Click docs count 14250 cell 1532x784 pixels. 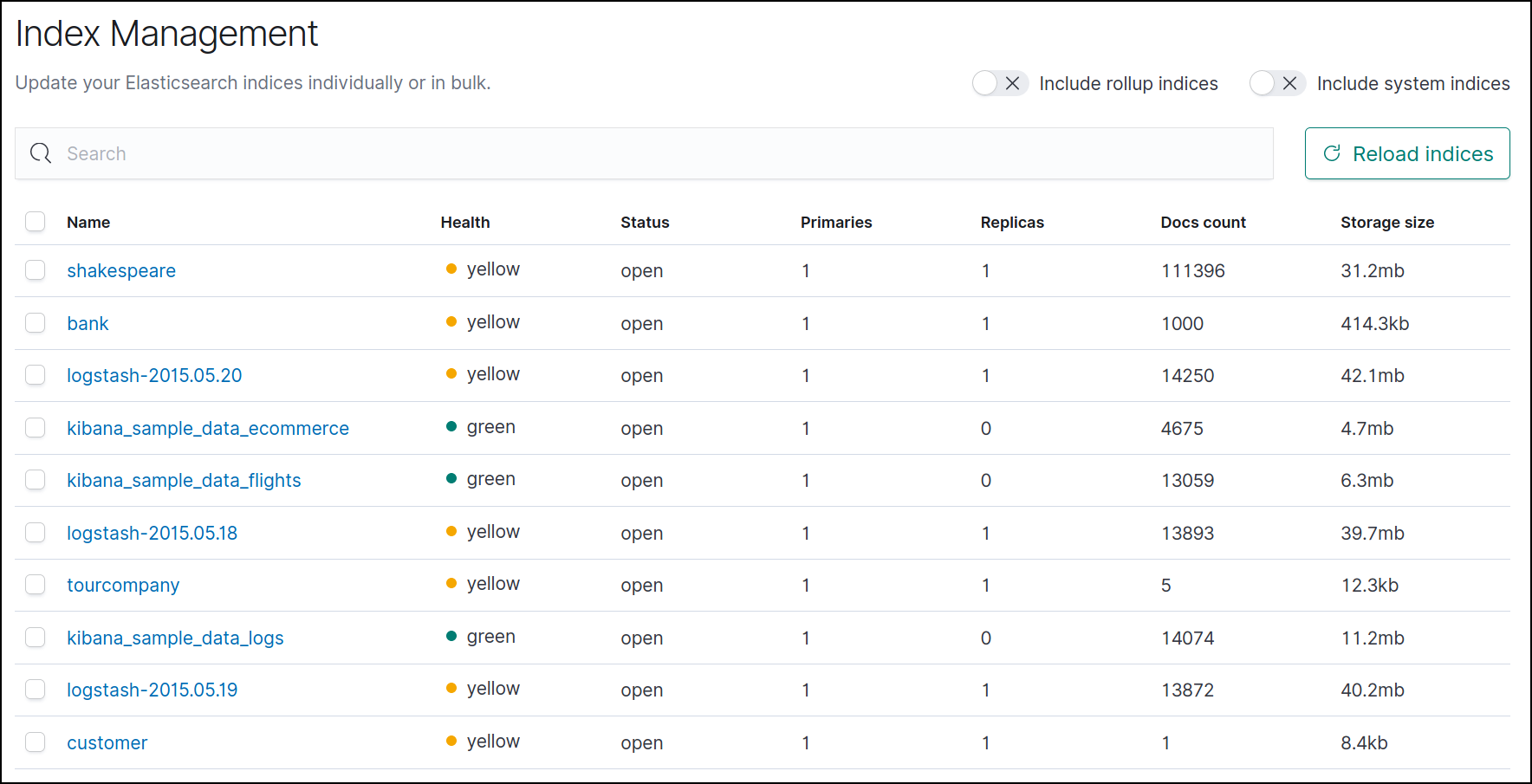[x=1187, y=375]
